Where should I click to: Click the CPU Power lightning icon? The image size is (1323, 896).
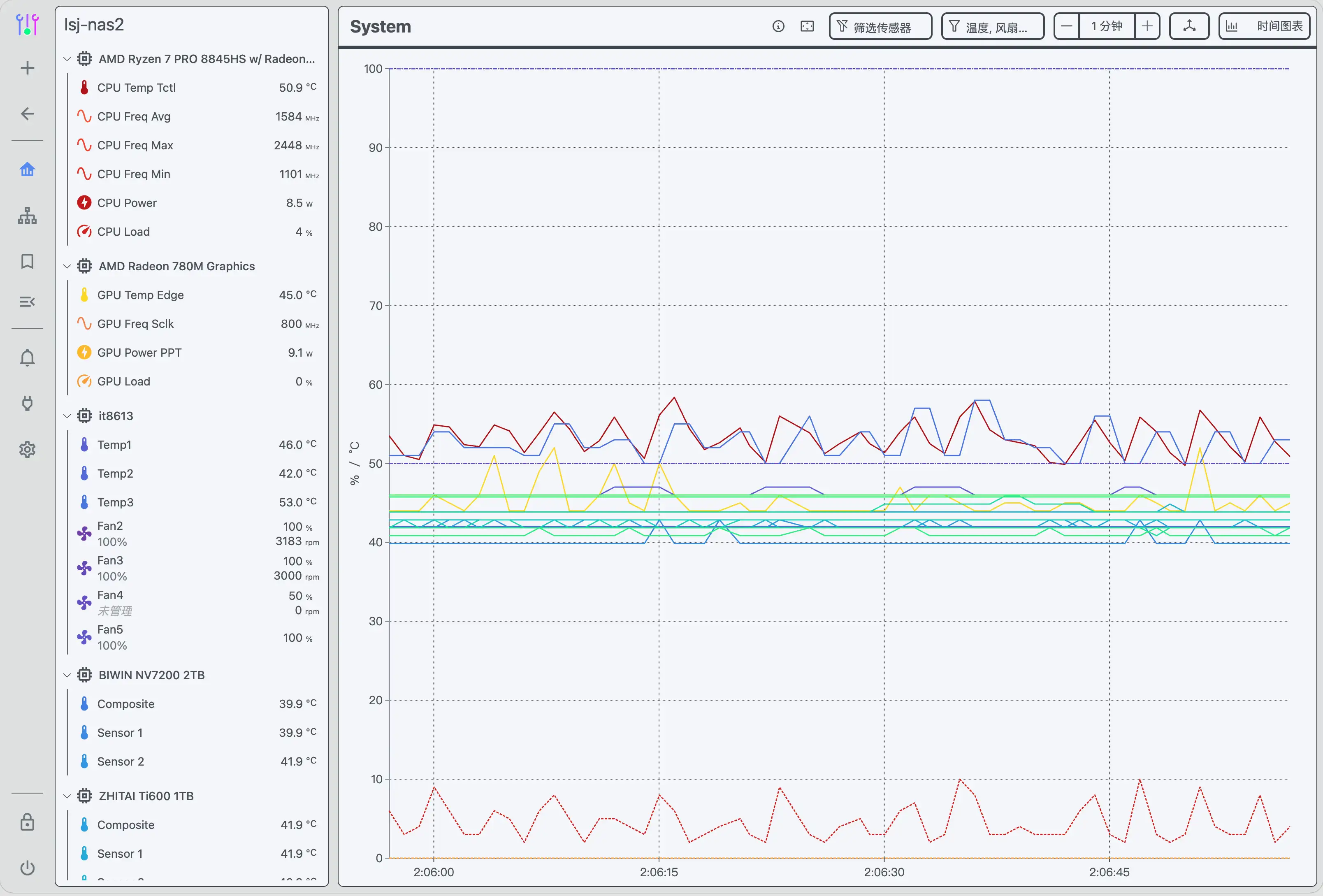tap(84, 203)
